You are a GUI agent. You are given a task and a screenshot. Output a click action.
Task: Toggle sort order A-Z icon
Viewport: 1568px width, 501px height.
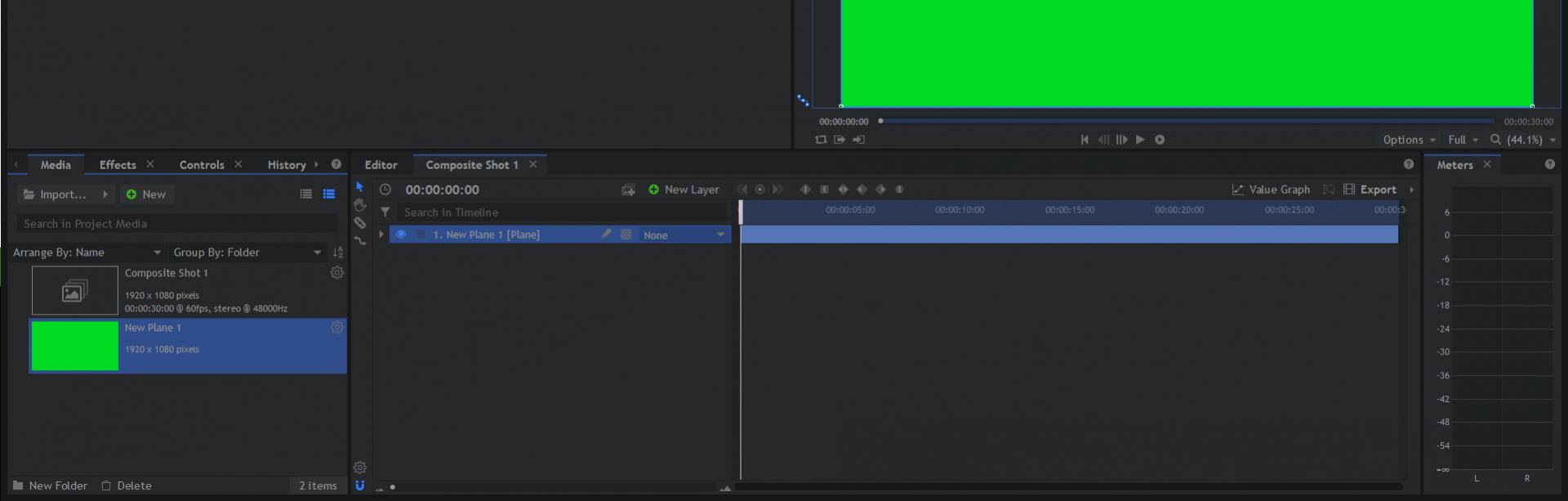338,253
